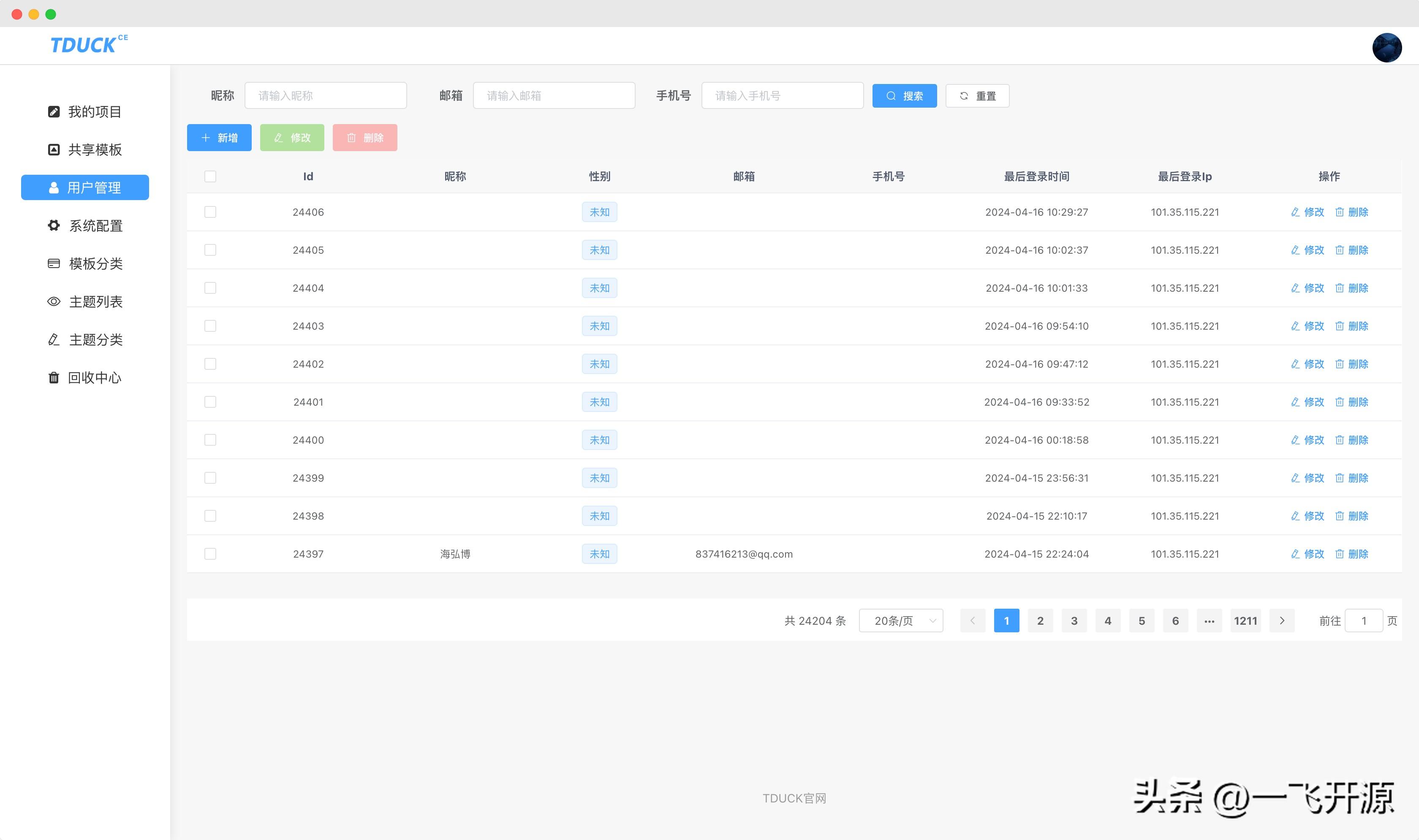Toggle the select-all header checkbox
The height and width of the screenshot is (840, 1419).
pyautogui.click(x=210, y=176)
